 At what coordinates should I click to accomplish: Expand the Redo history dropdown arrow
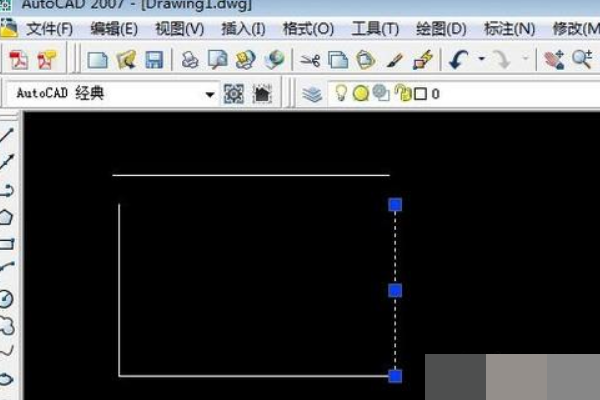coord(525,59)
